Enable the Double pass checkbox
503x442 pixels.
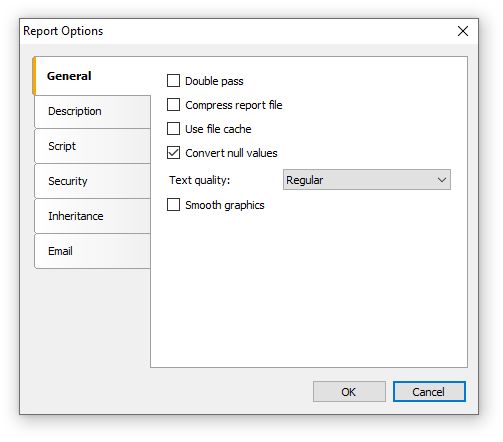(173, 81)
